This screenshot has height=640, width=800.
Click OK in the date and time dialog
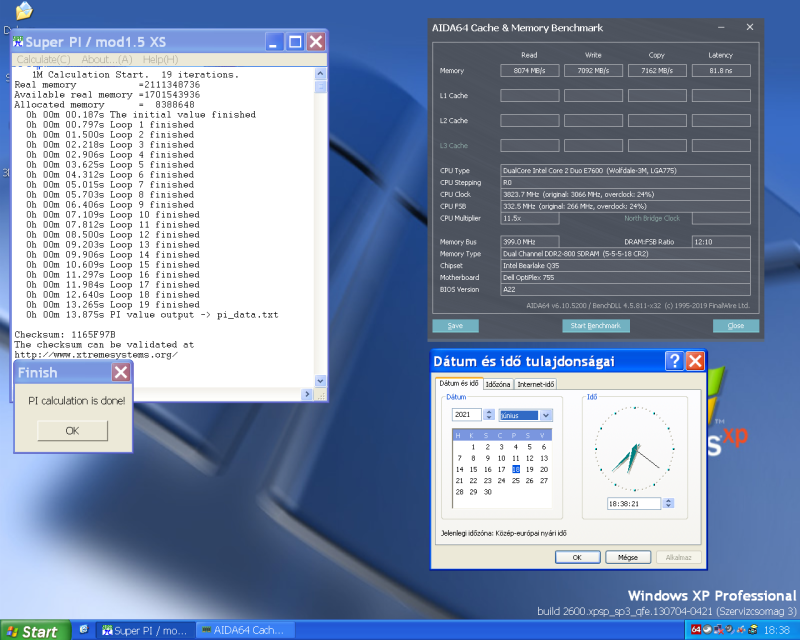pos(577,557)
